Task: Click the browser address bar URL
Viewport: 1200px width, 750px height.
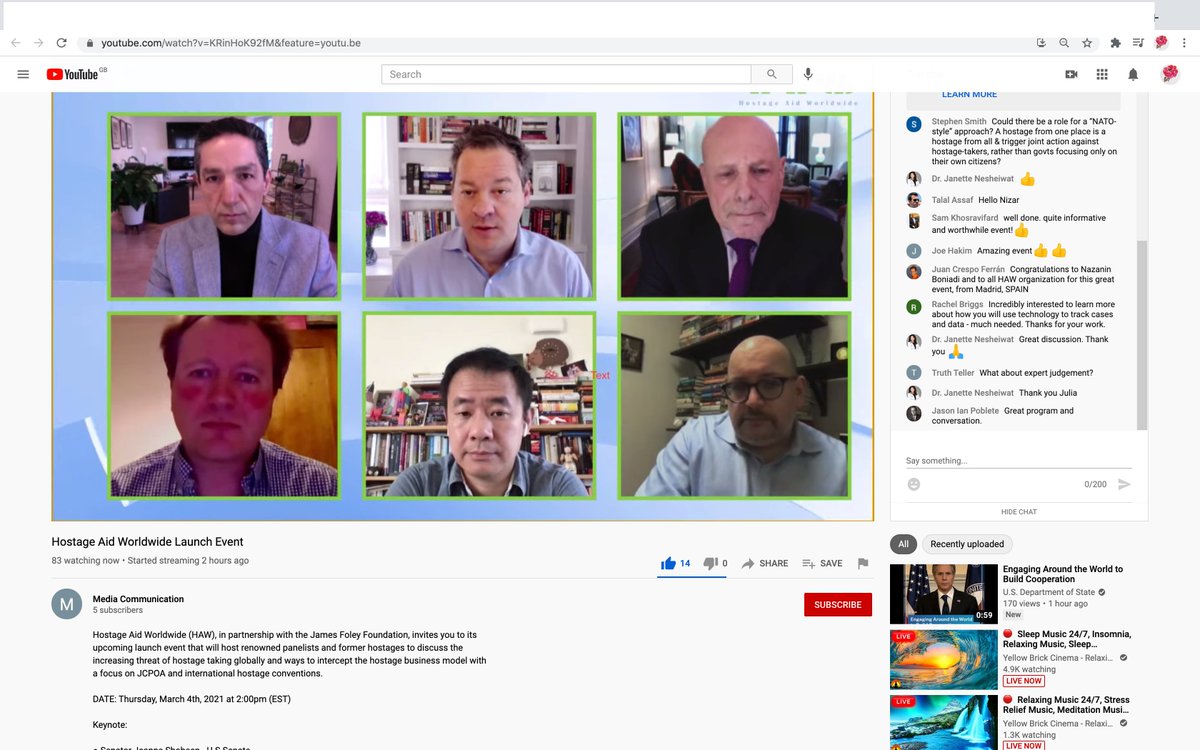Action: click(x=231, y=43)
